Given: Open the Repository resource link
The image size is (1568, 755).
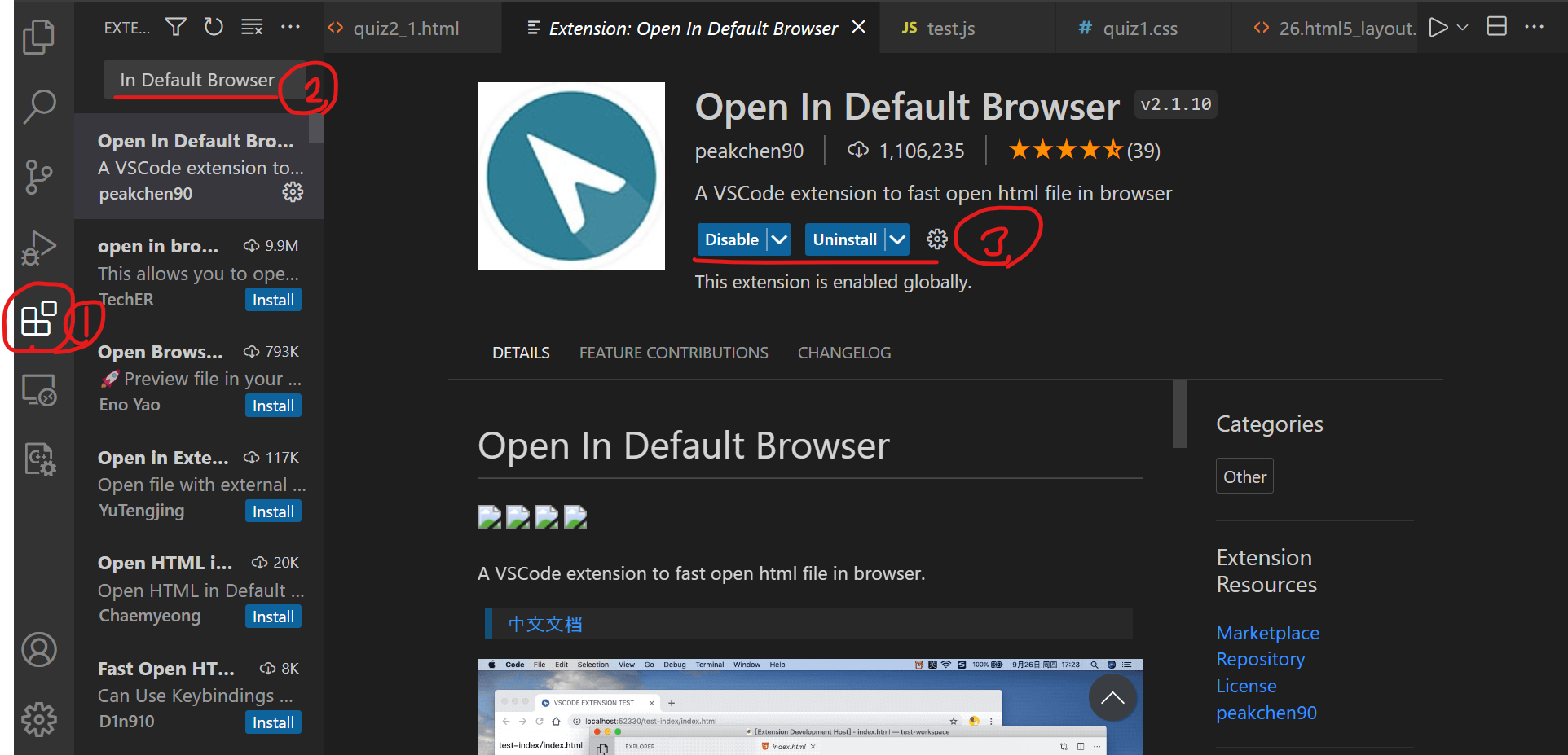Looking at the screenshot, I should pos(1260,659).
